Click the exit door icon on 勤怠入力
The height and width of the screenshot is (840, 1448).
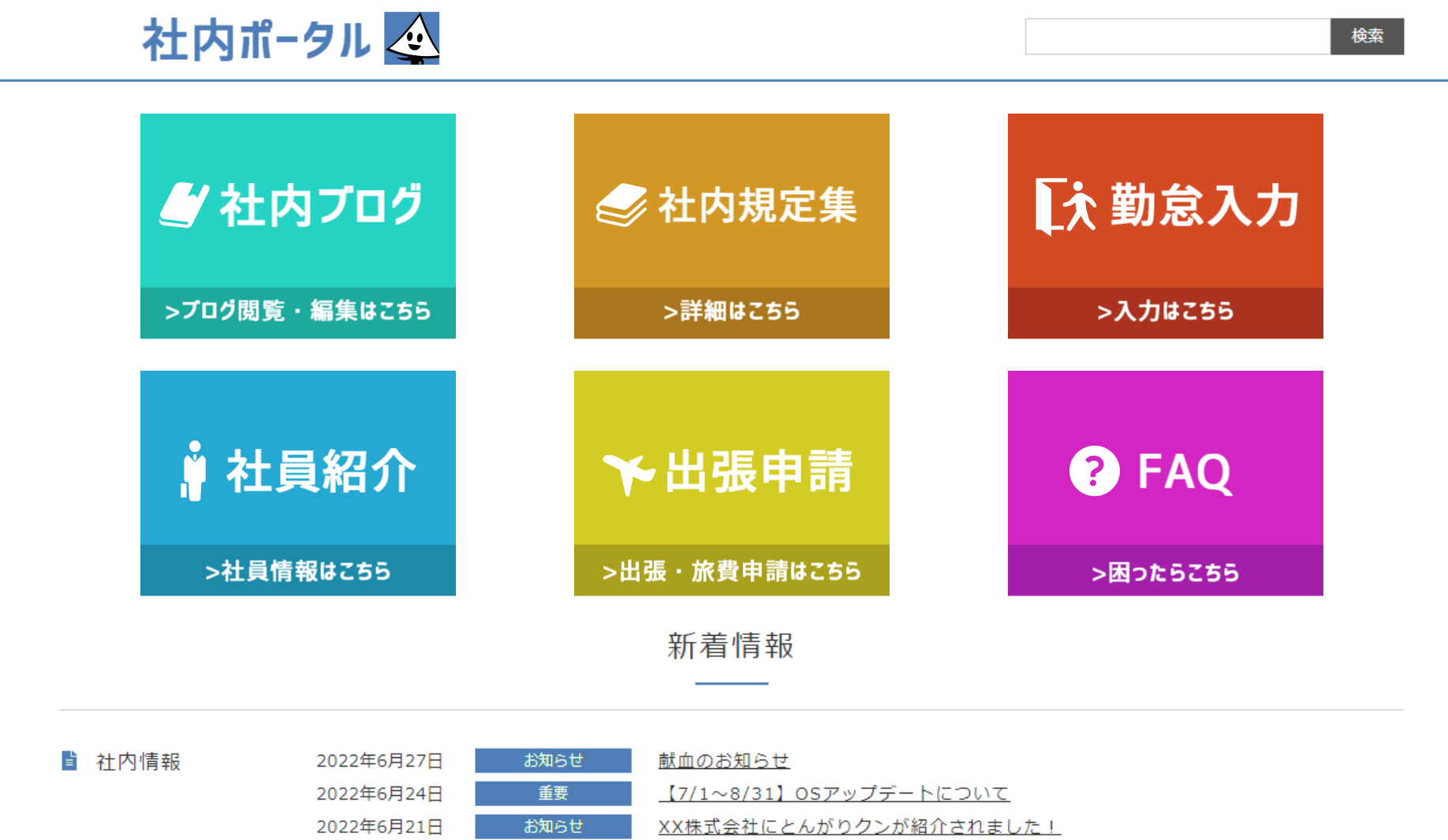[x=1065, y=206]
